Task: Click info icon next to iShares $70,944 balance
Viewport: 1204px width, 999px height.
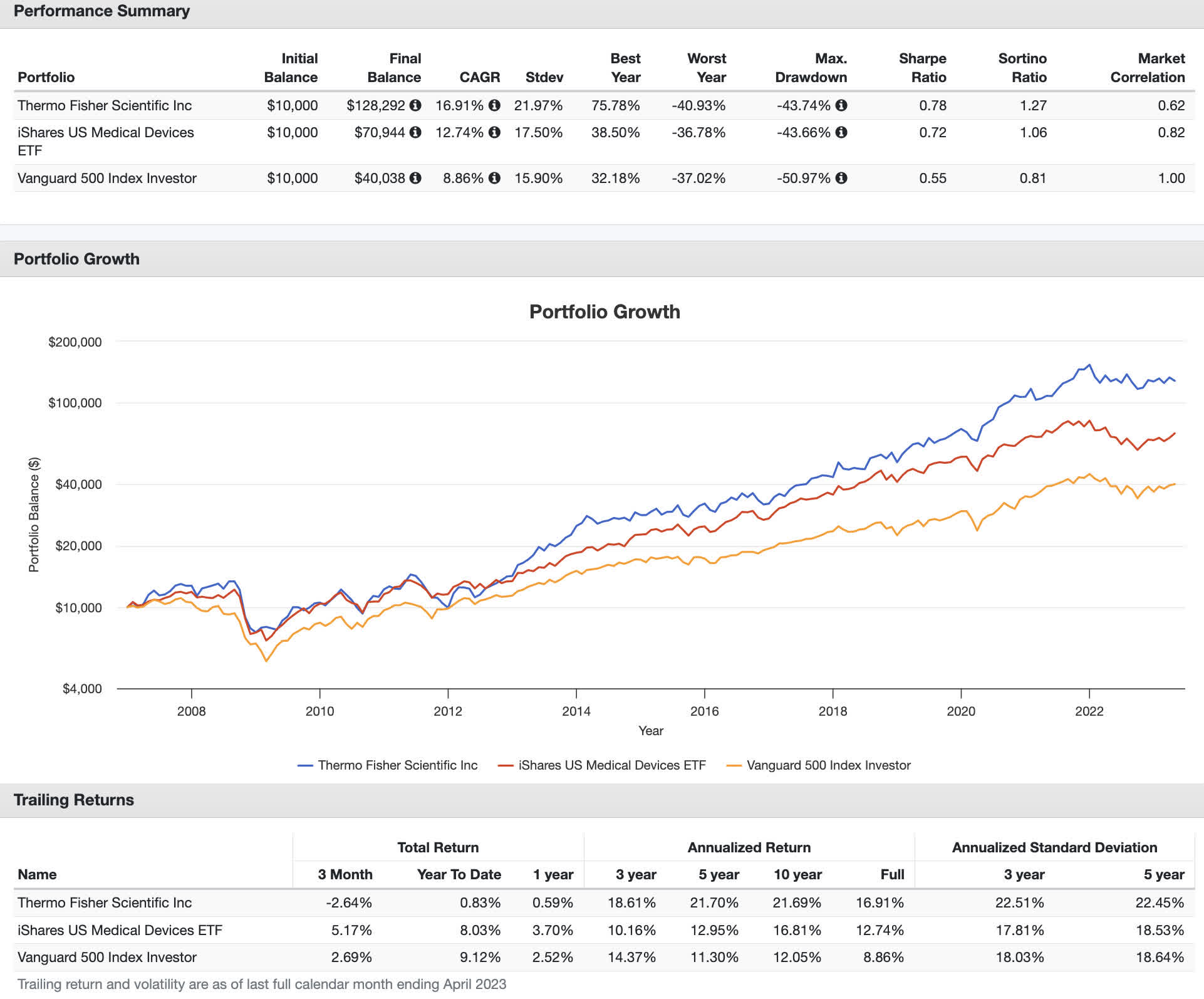Action: click(x=415, y=132)
